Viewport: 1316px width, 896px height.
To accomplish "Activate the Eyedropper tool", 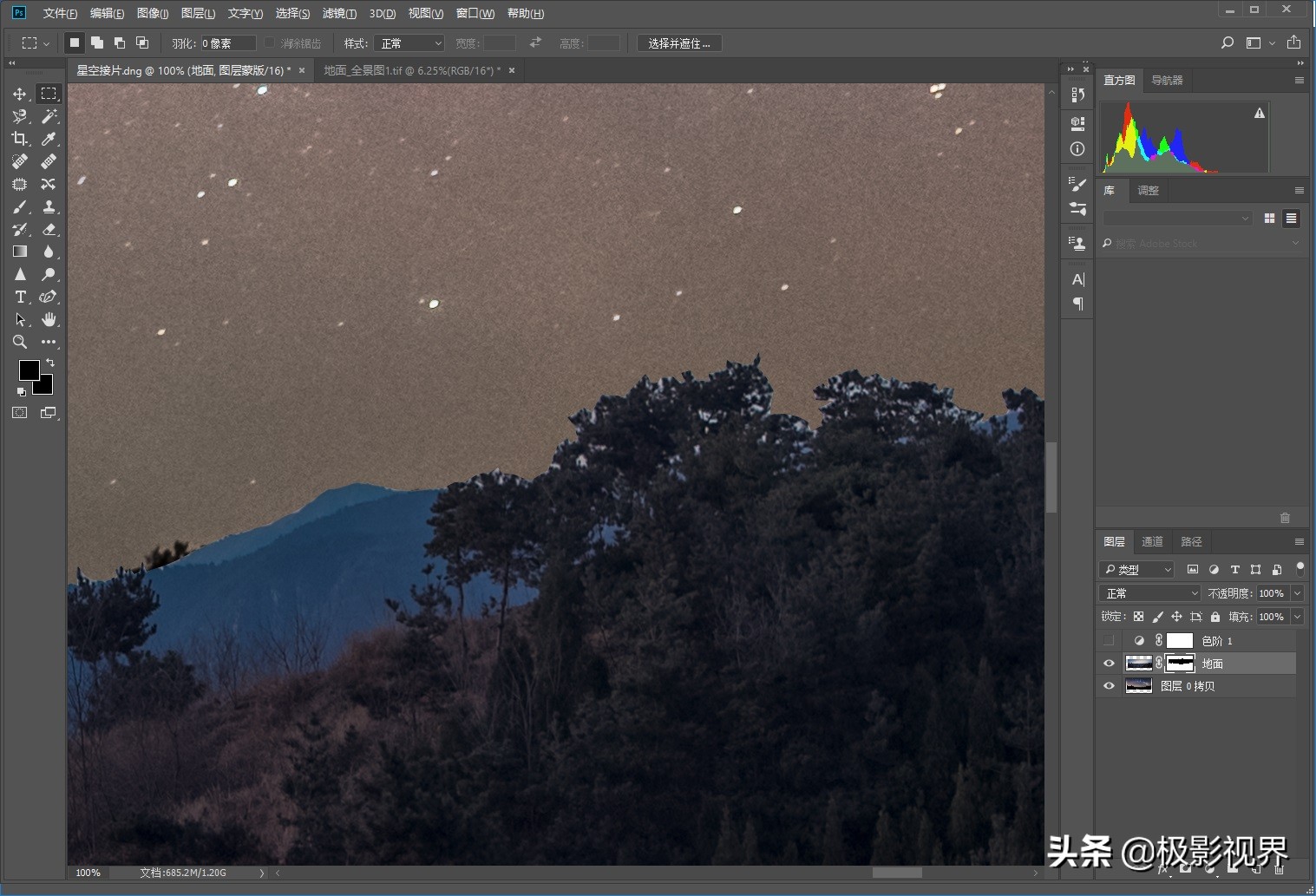I will [49, 139].
